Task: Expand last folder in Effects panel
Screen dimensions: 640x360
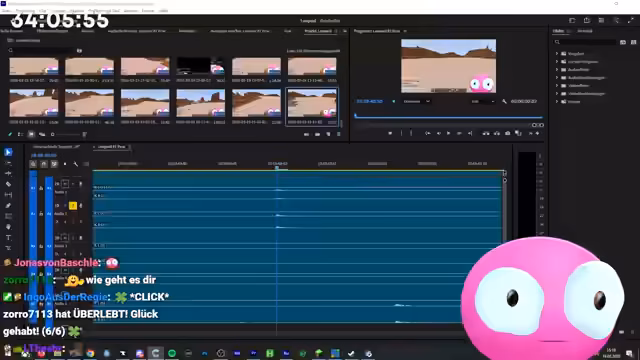Action: pos(557,102)
